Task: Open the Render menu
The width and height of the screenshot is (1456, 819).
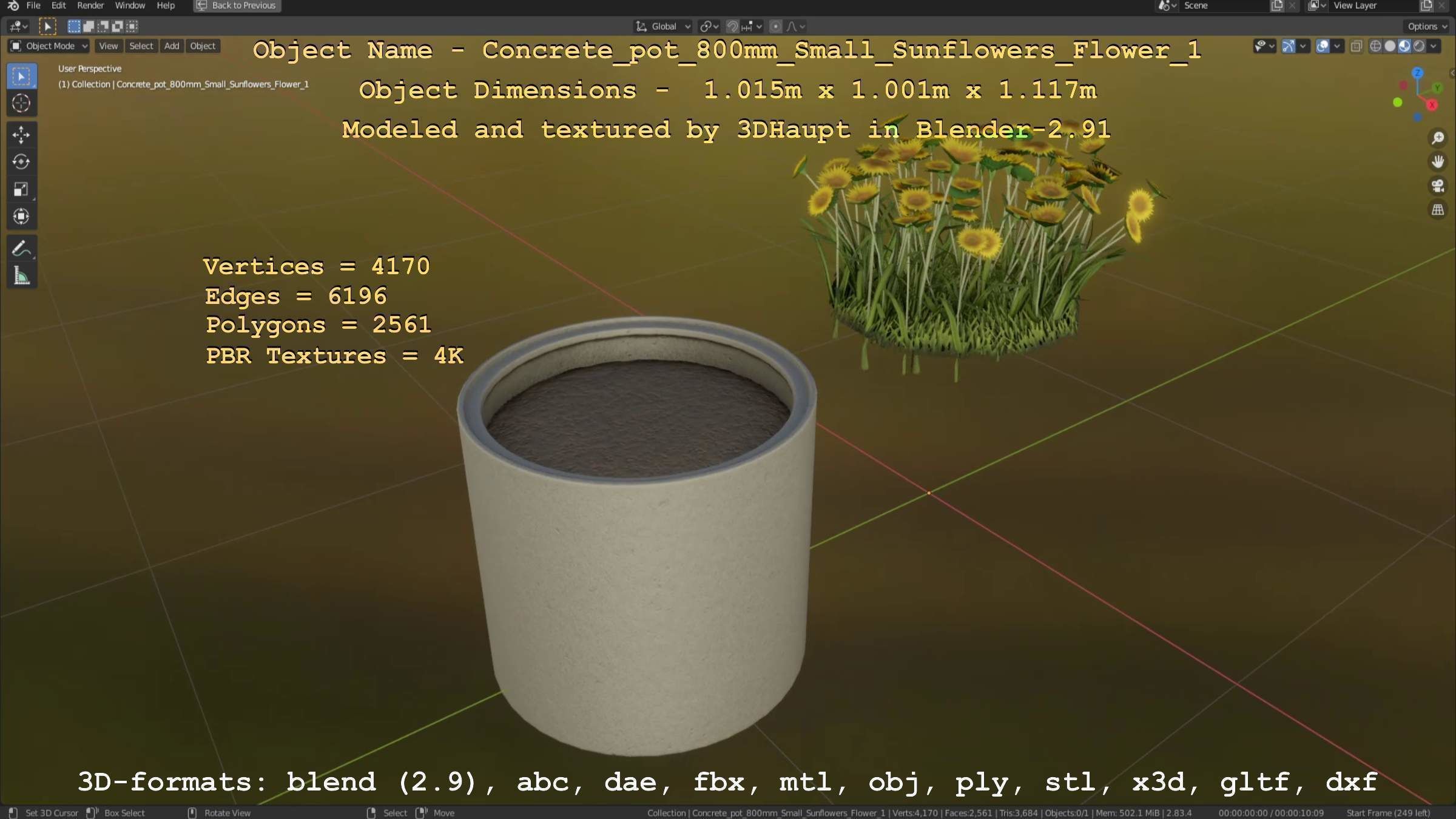Action: pyautogui.click(x=90, y=5)
